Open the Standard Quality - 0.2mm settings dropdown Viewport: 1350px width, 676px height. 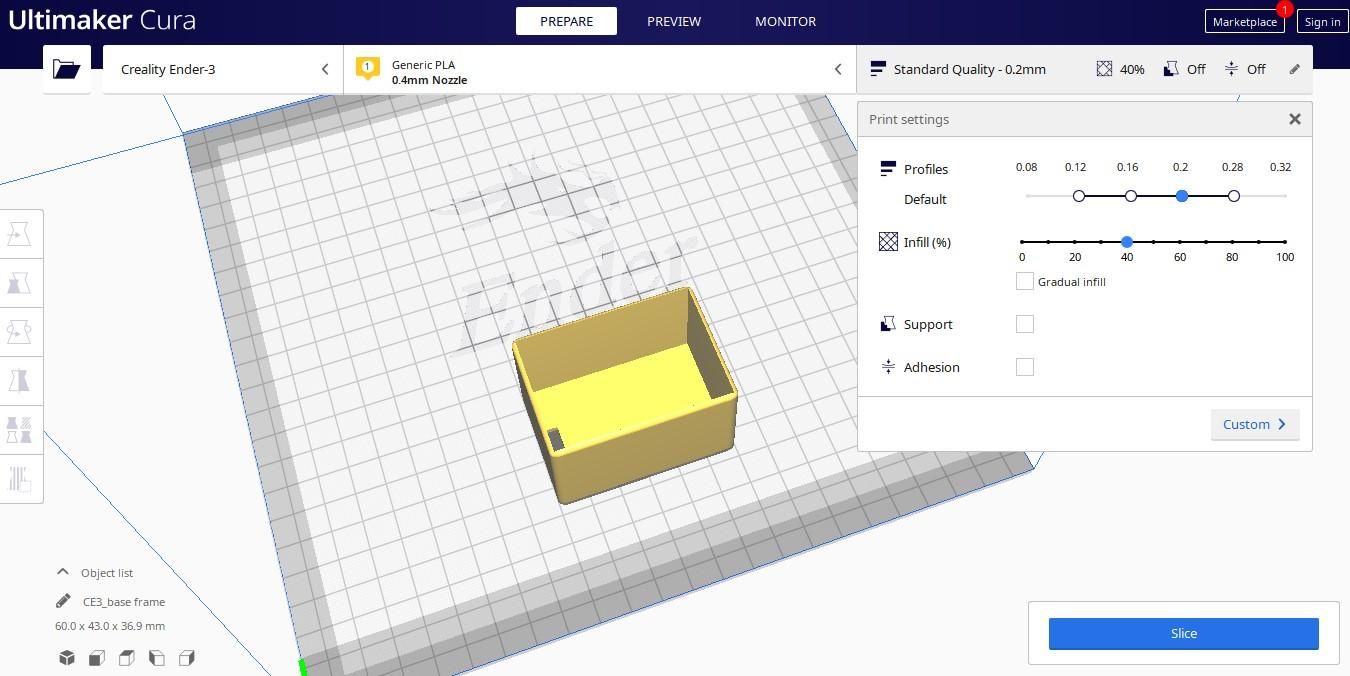pyautogui.click(x=1085, y=69)
